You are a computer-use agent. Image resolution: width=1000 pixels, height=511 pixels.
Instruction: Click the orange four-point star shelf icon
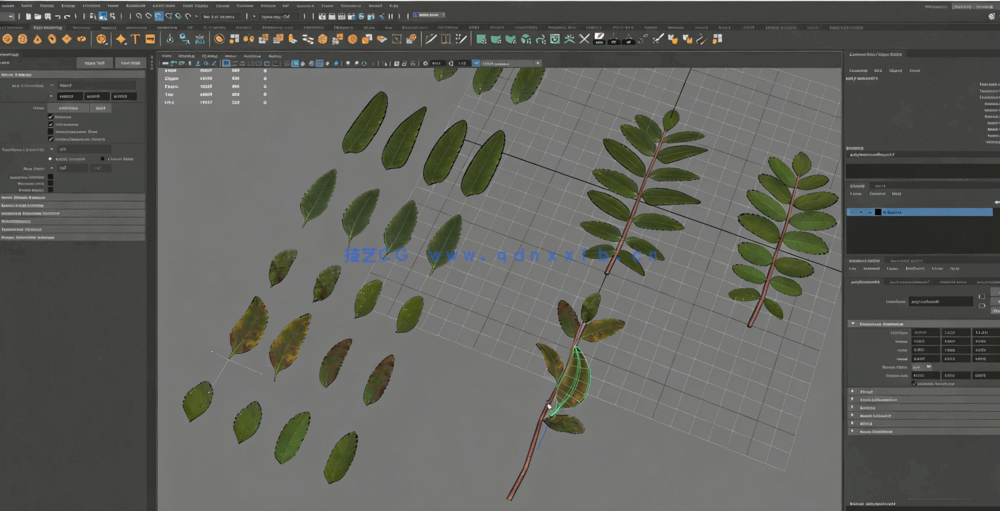click(x=120, y=39)
